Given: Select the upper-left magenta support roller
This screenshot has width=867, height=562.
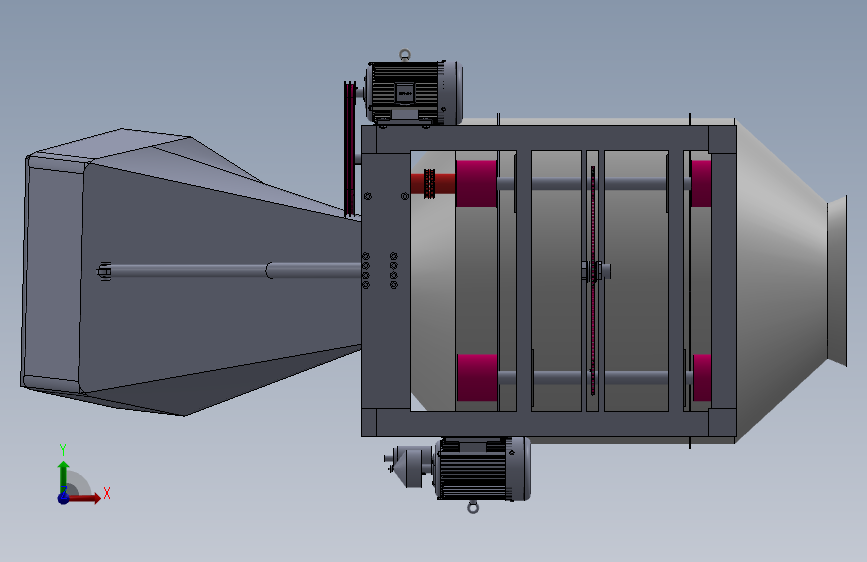Looking at the screenshot, I should pyautogui.click(x=477, y=184).
